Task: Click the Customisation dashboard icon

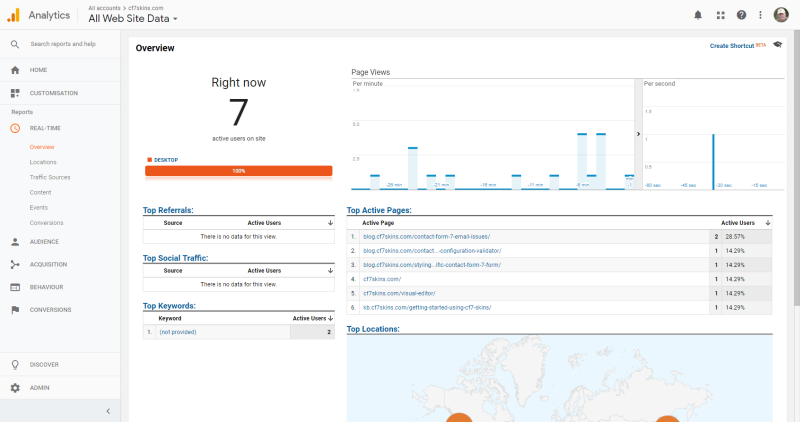Action: pos(15,93)
